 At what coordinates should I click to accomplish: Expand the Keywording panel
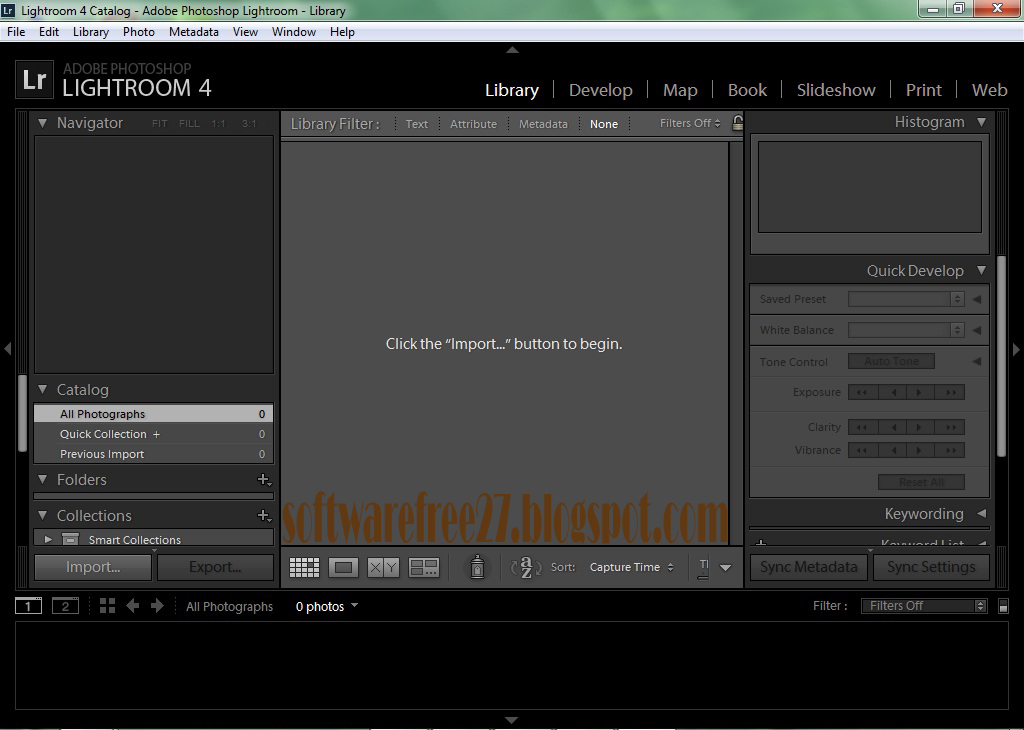click(982, 513)
